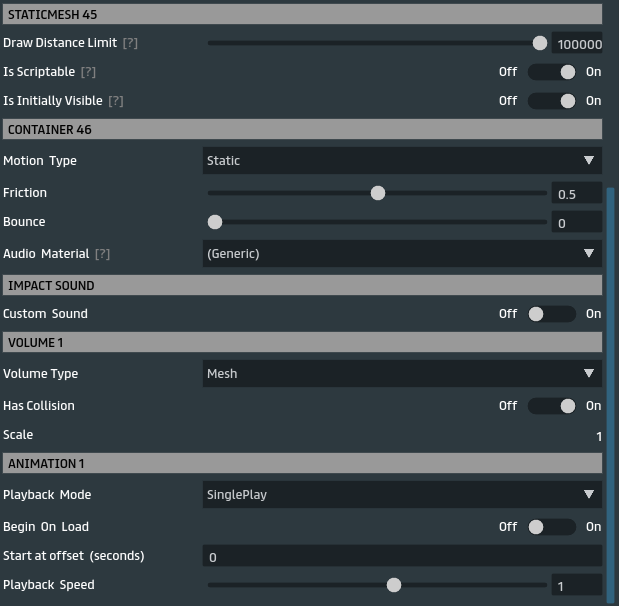Screen dimensions: 619x606
Task: Collapse the IMPACT SOUND section header
Action: pos(302,285)
